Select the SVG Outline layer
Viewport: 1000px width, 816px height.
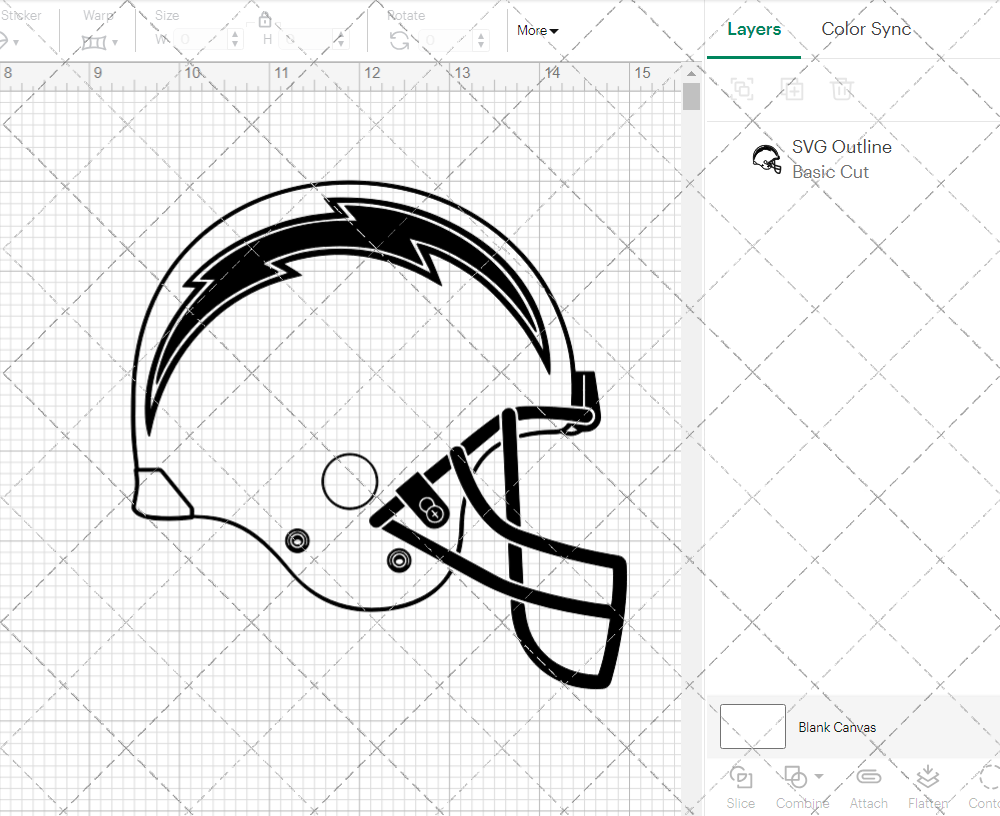(840, 159)
